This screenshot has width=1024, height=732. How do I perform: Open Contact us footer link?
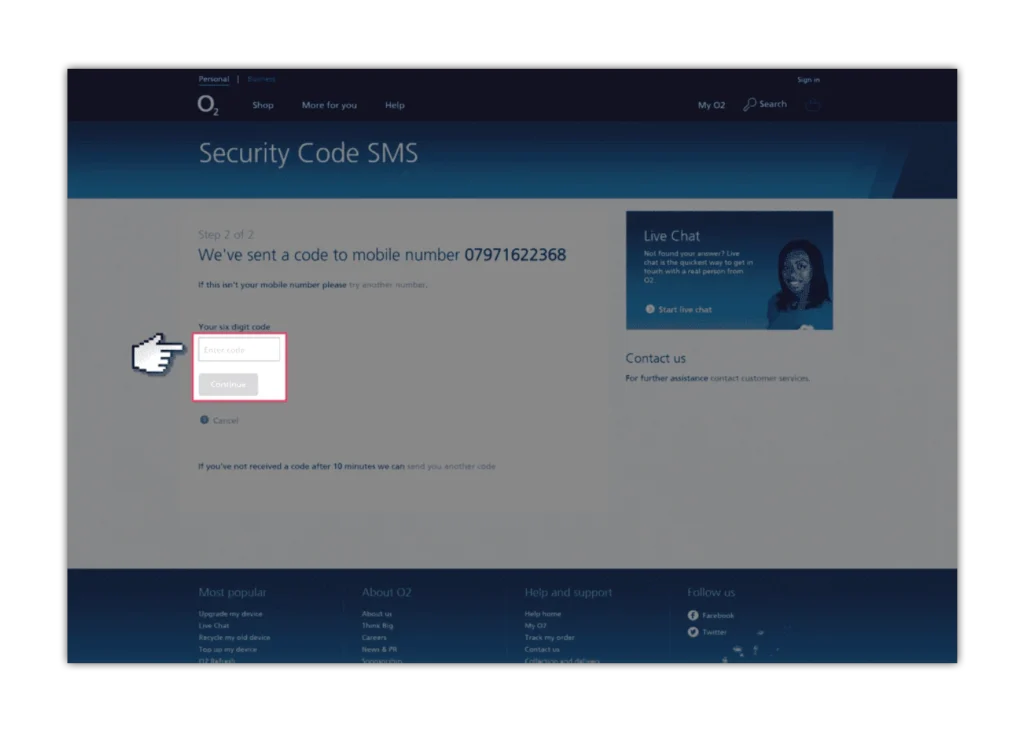[542, 649]
